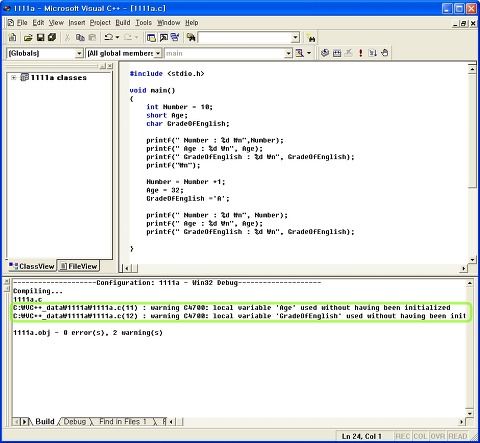Click the editor vertical scrollbar up arrow

tap(472, 69)
